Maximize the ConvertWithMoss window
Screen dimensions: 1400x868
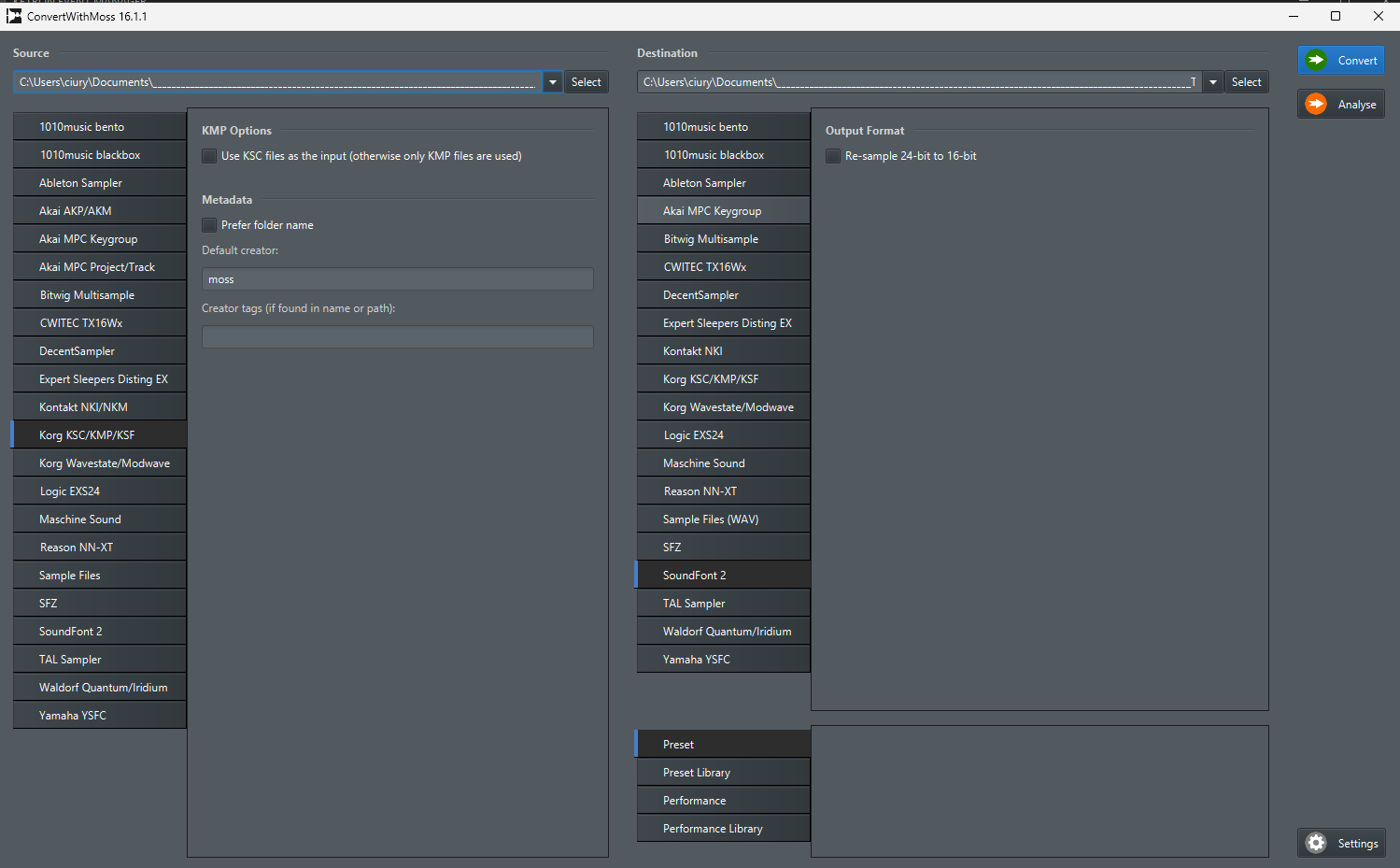tap(1336, 16)
